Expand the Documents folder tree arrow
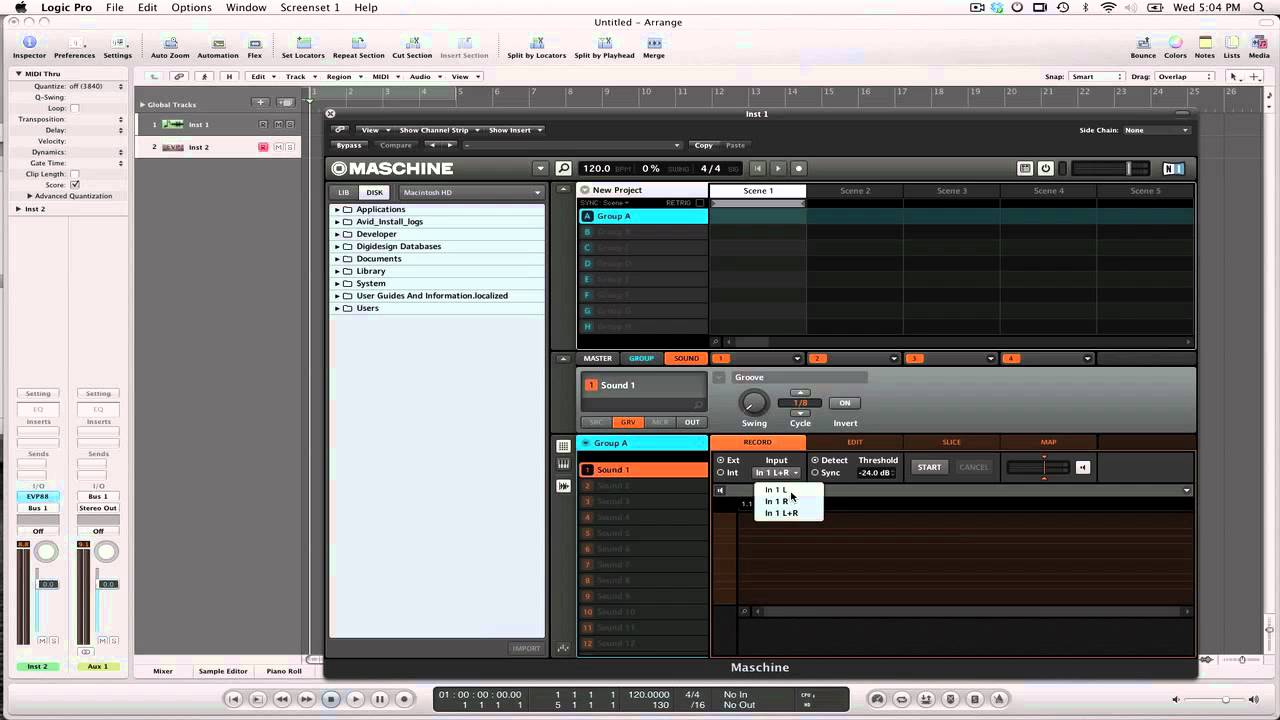 point(338,259)
